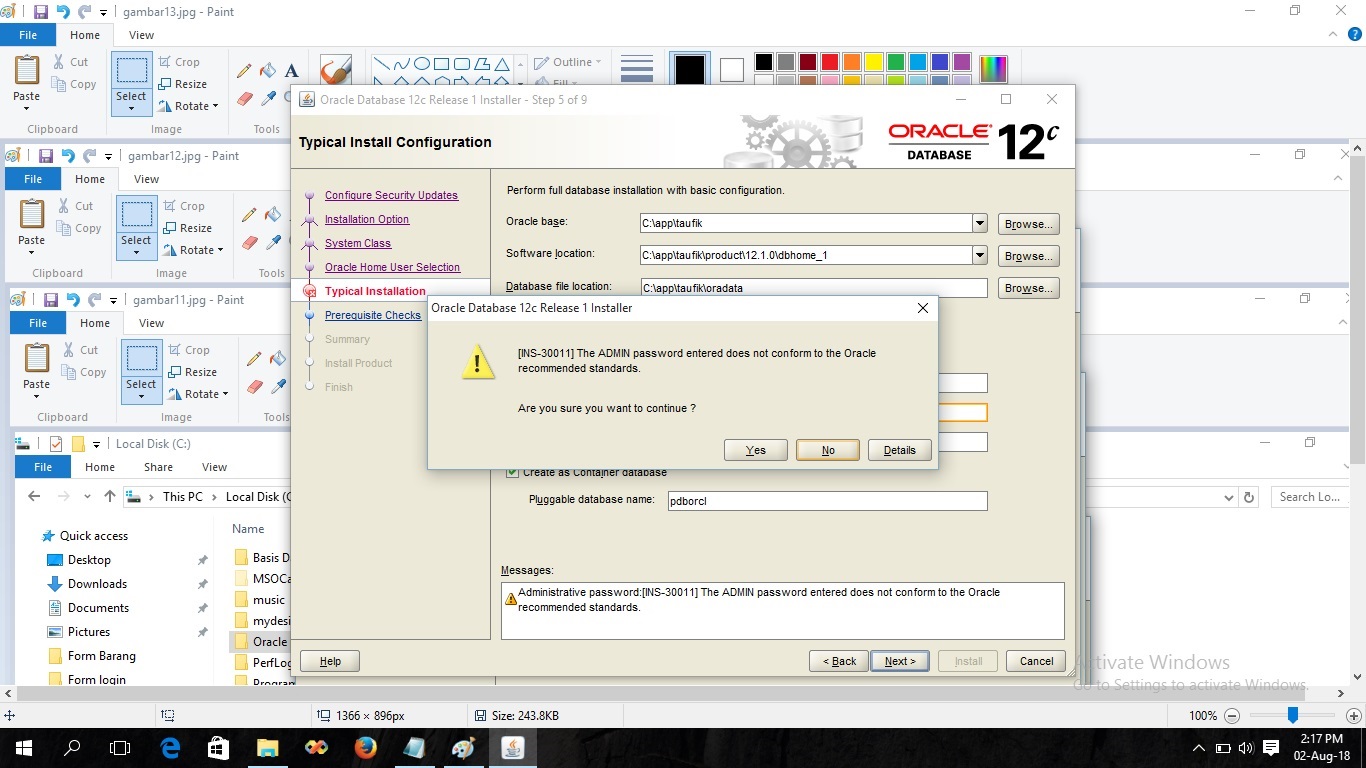Select the Eraser tool in gambar12 Paint
The image size is (1366, 768).
249,243
